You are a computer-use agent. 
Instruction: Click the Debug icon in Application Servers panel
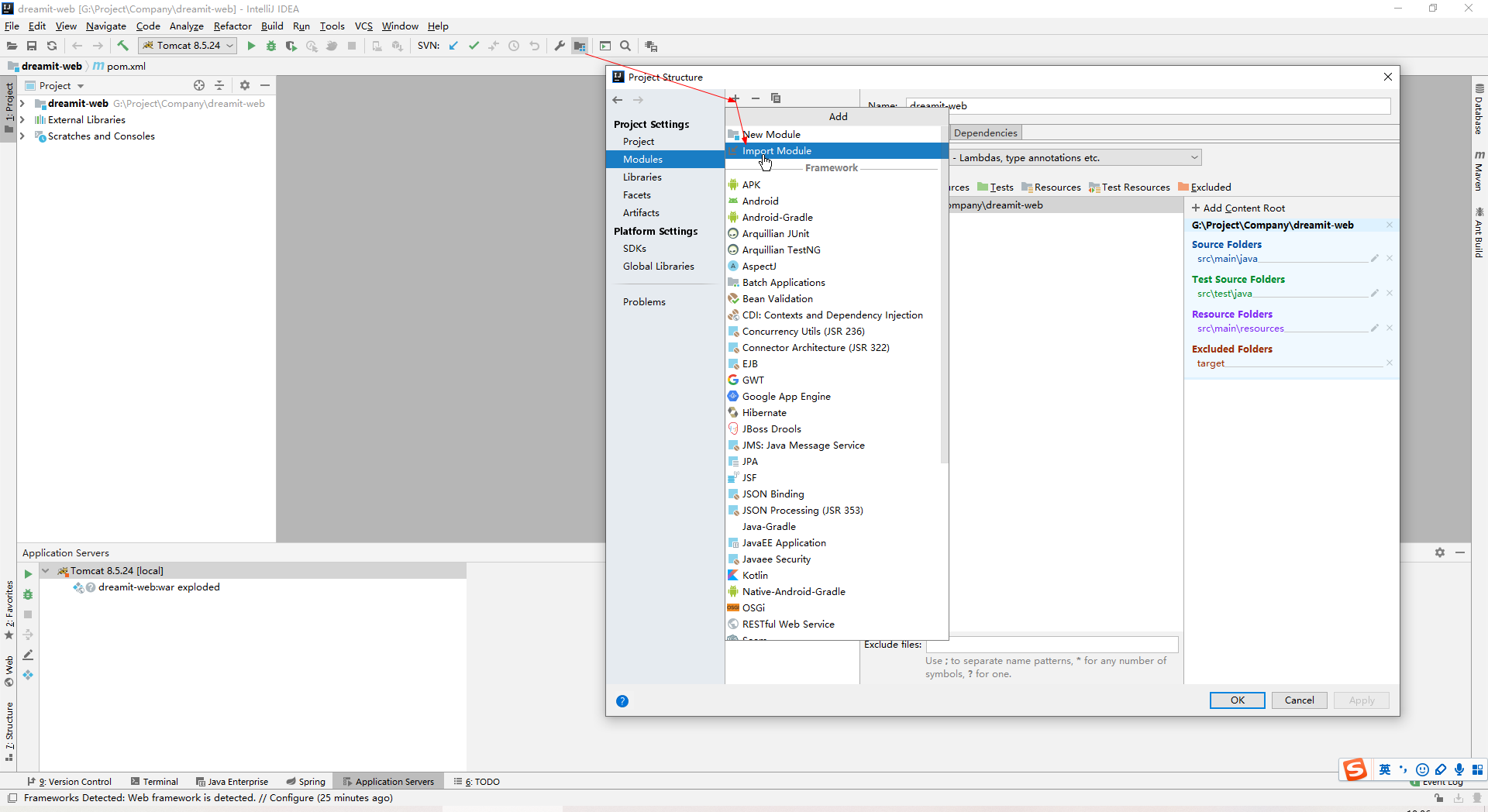(x=28, y=594)
